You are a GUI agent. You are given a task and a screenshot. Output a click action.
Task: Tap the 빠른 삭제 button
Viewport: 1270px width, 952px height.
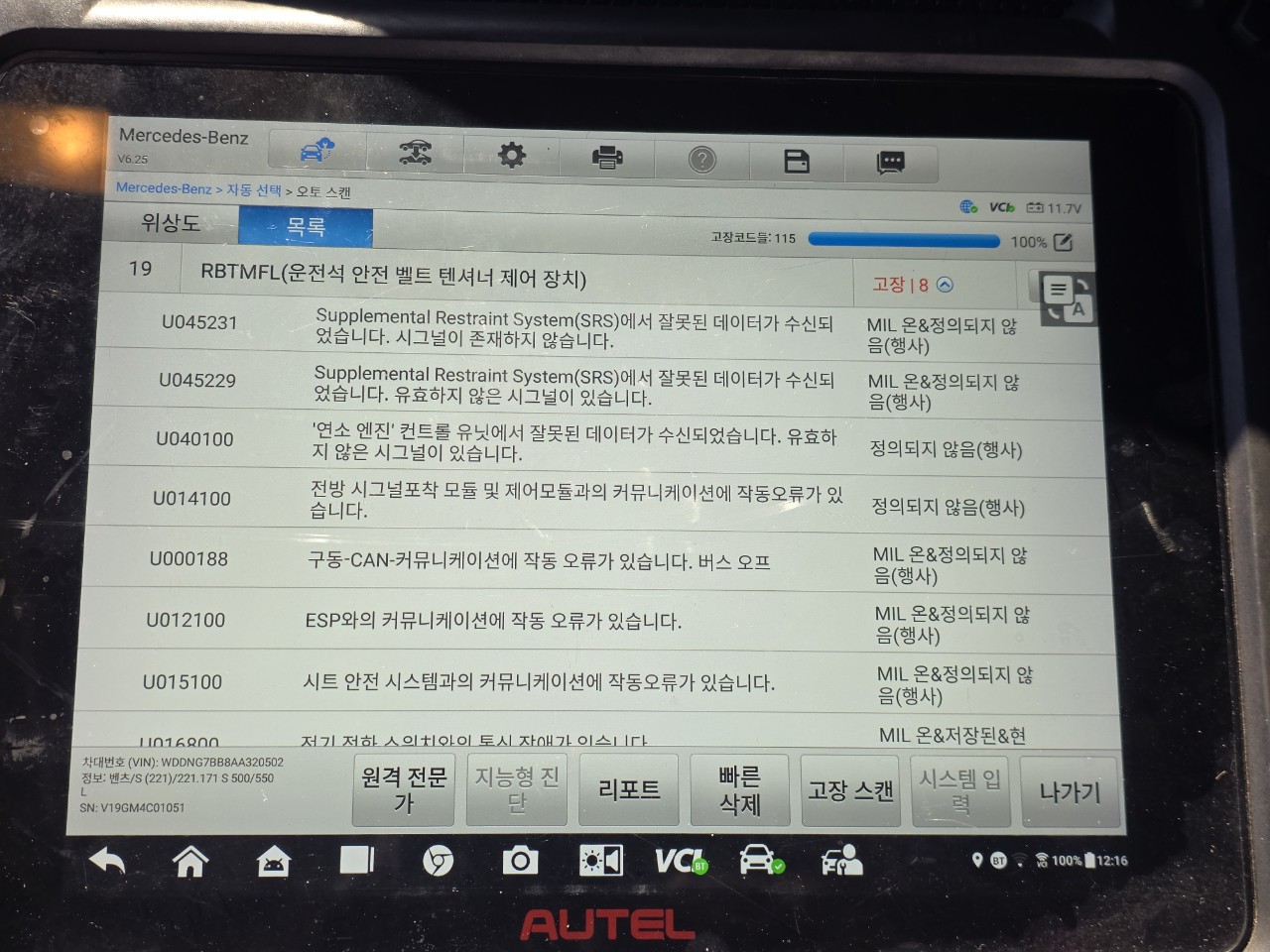740,790
